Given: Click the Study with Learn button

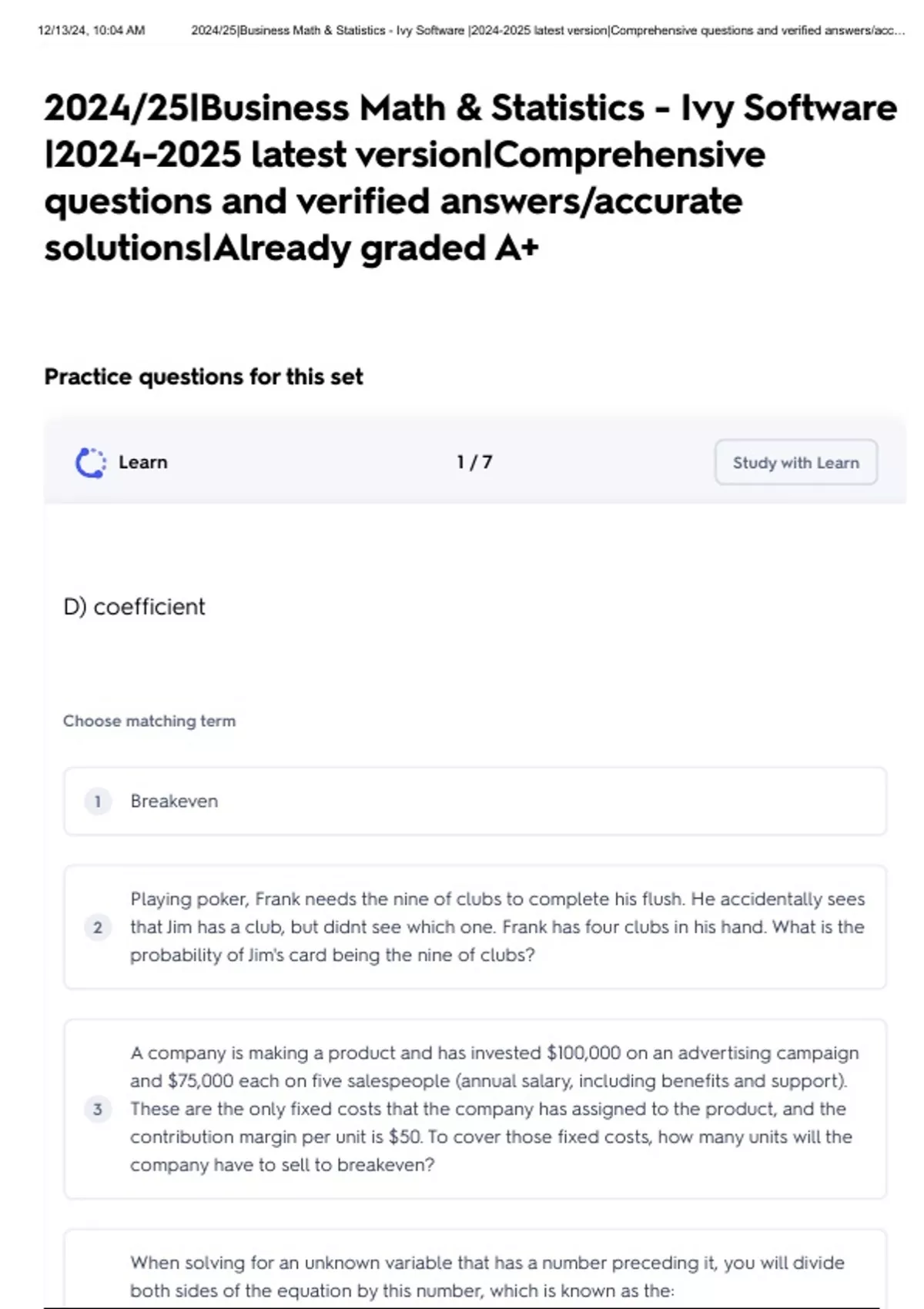Looking at the screenshot, I should coord(795,463).
